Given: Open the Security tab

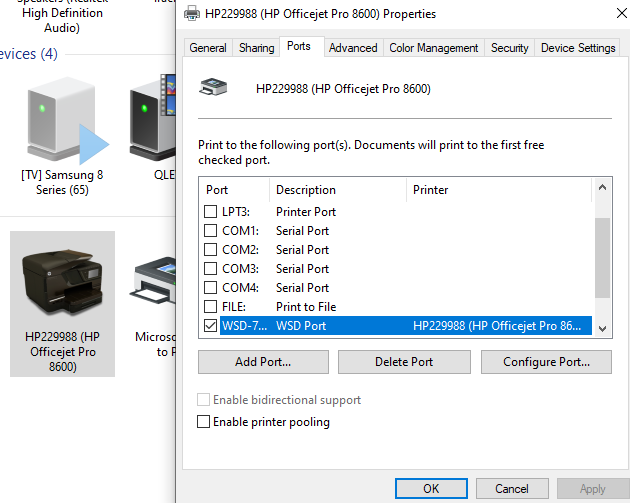Looking at the screenshot, I should tap(509, 48).
